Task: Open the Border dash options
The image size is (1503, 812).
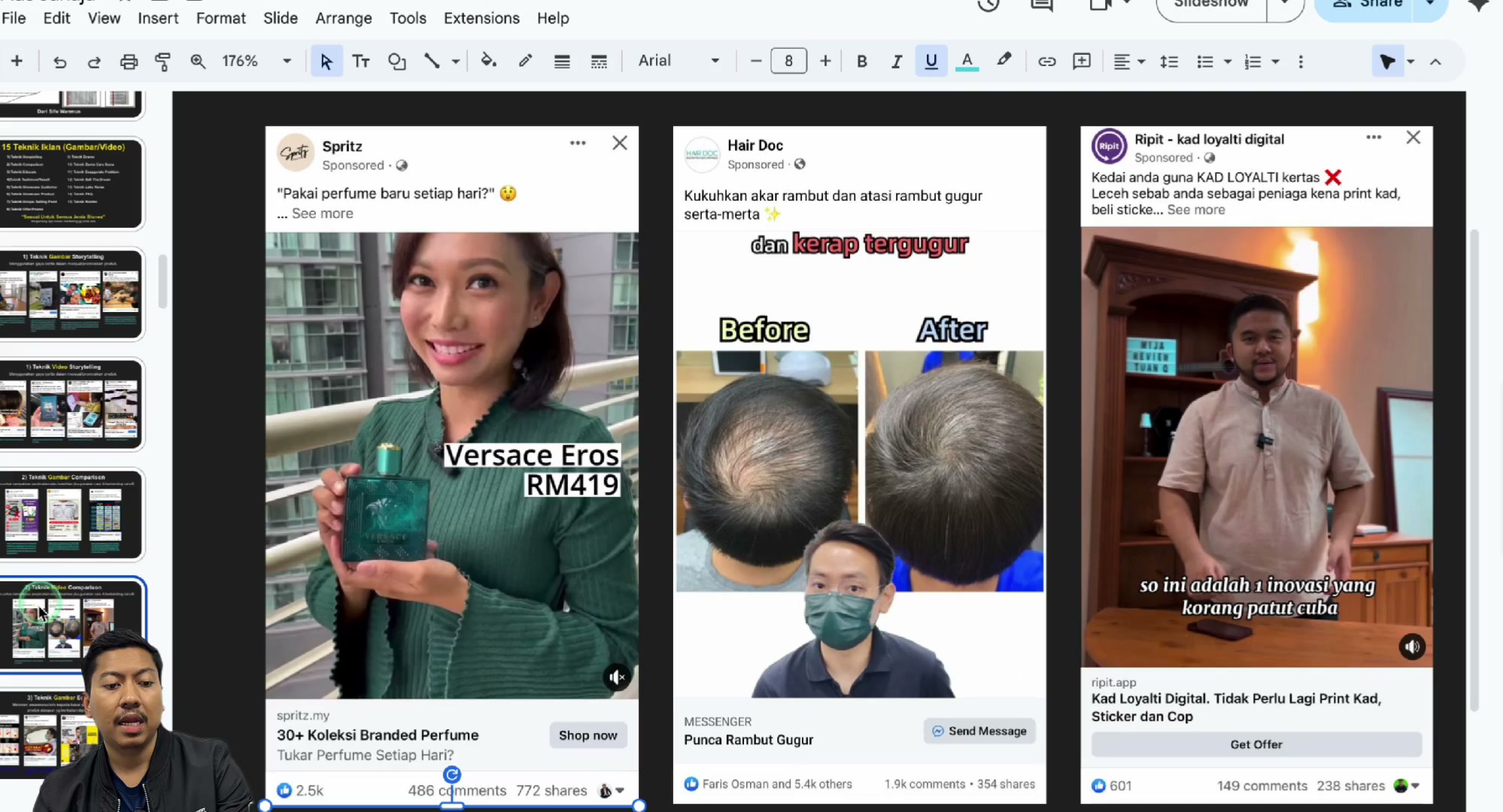Action: point(599,62)
